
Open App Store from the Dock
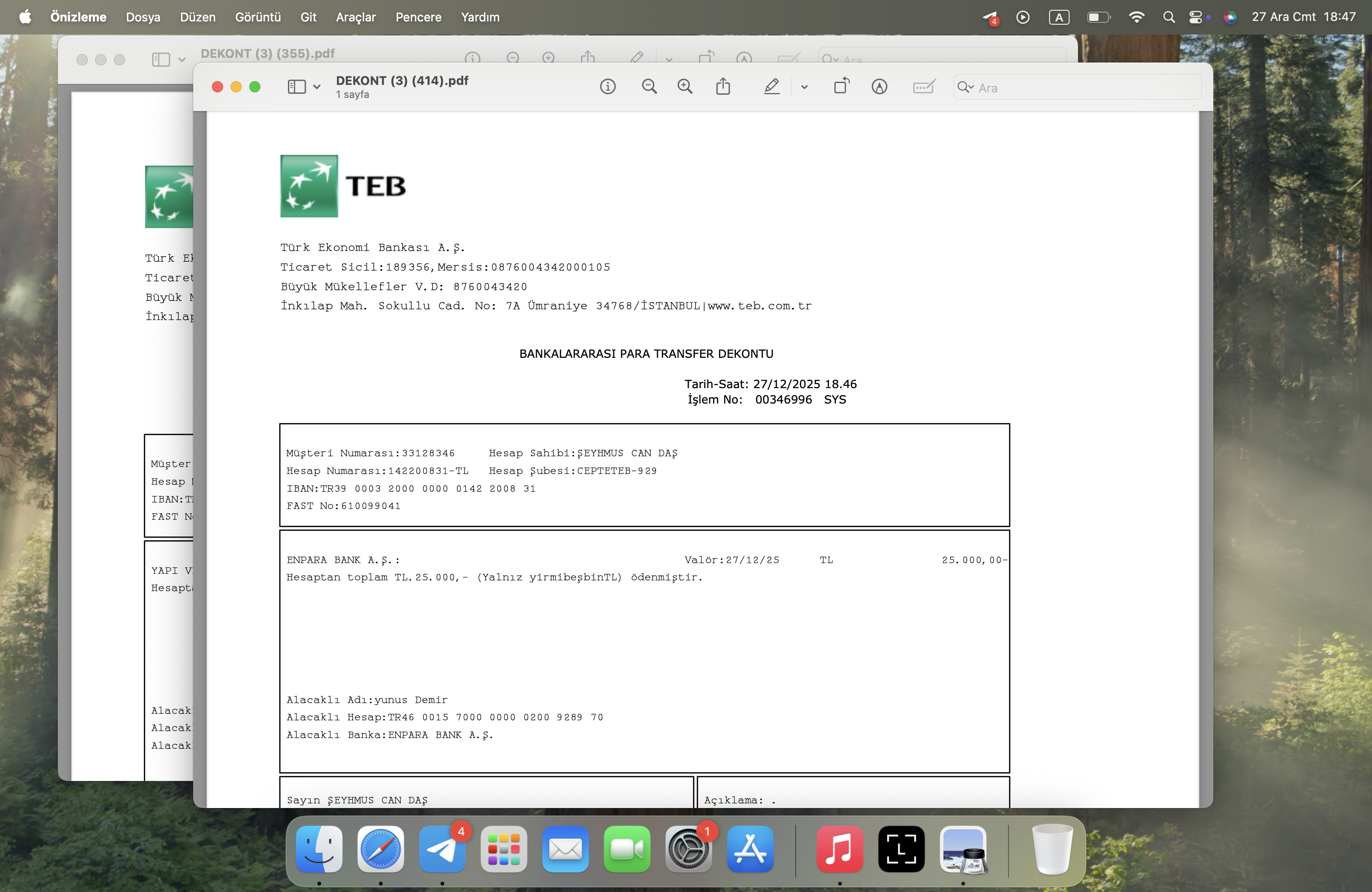pos(750,849)
